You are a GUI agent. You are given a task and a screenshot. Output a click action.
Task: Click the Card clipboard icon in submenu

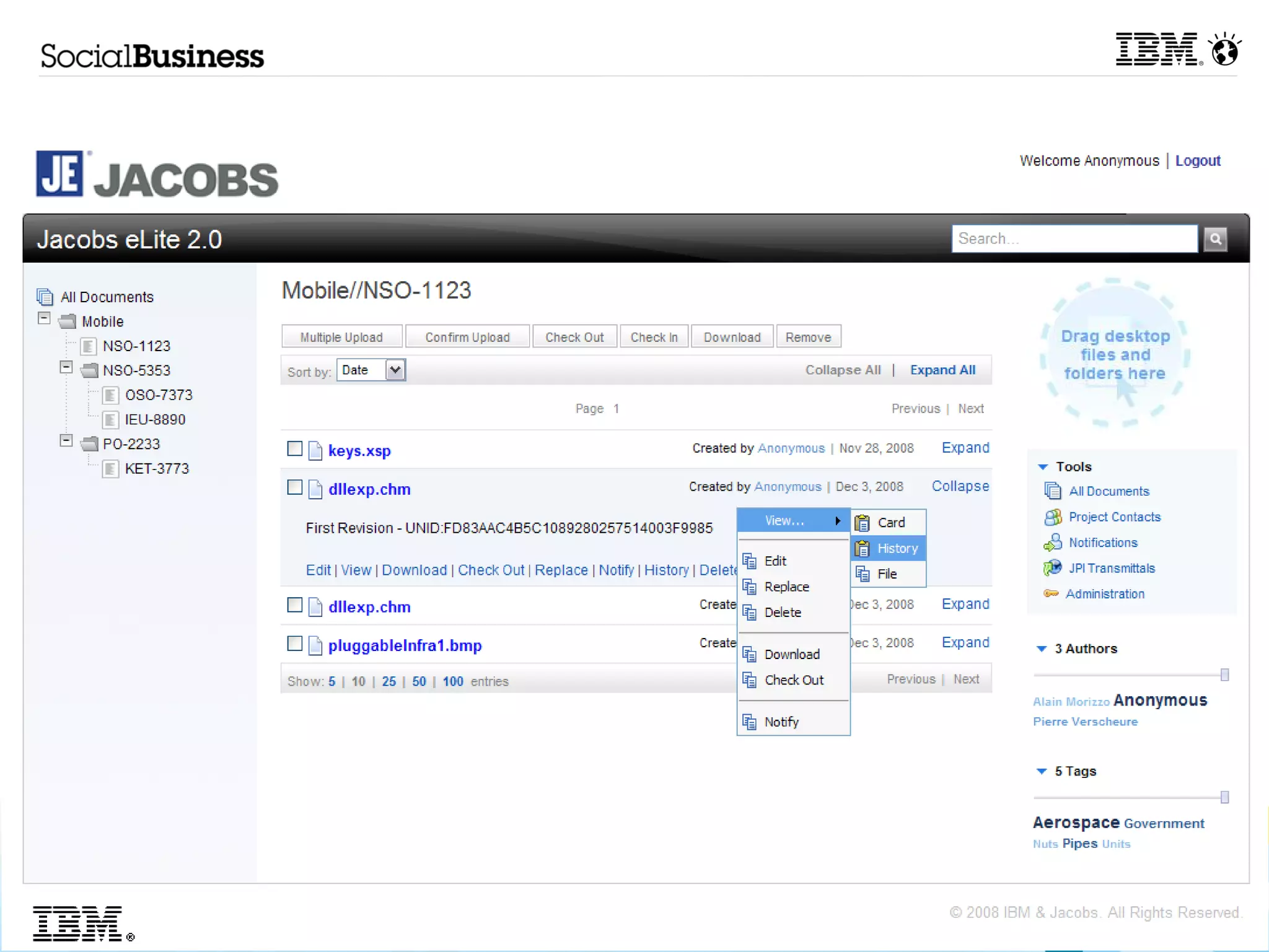click(863, 523)
